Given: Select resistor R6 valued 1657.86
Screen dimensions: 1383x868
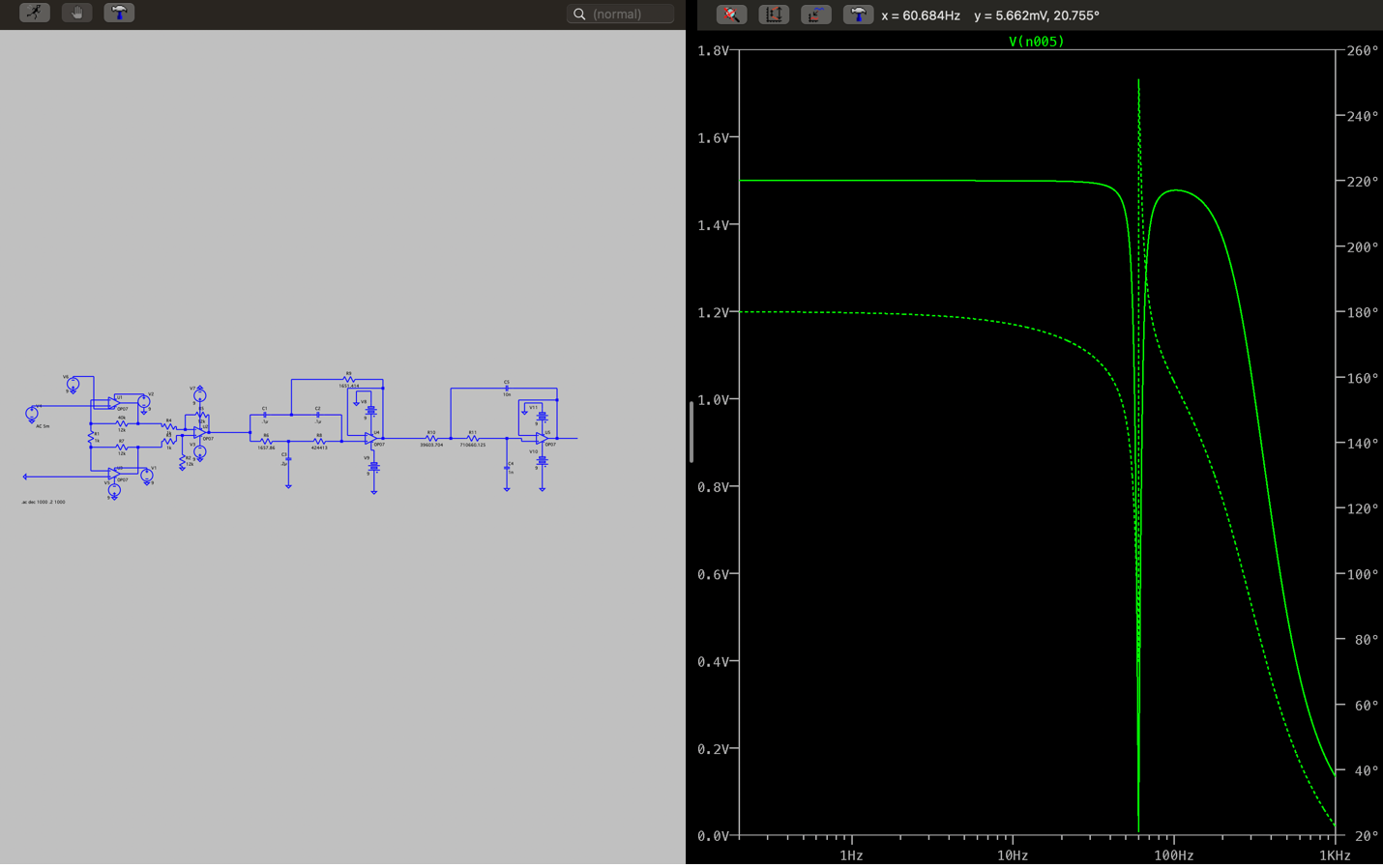Looking at the screenshot, I should point(266,441).
